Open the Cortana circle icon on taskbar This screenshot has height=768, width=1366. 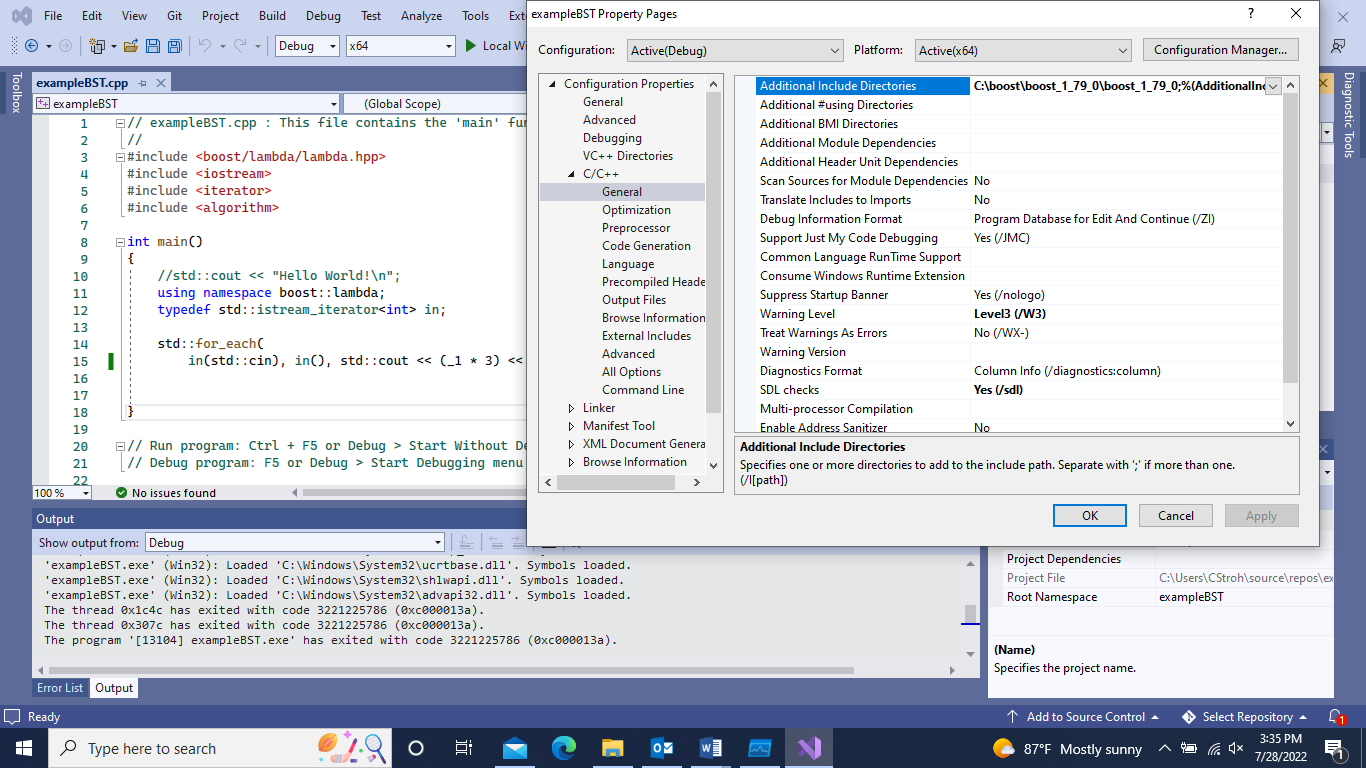pos(416,748)
